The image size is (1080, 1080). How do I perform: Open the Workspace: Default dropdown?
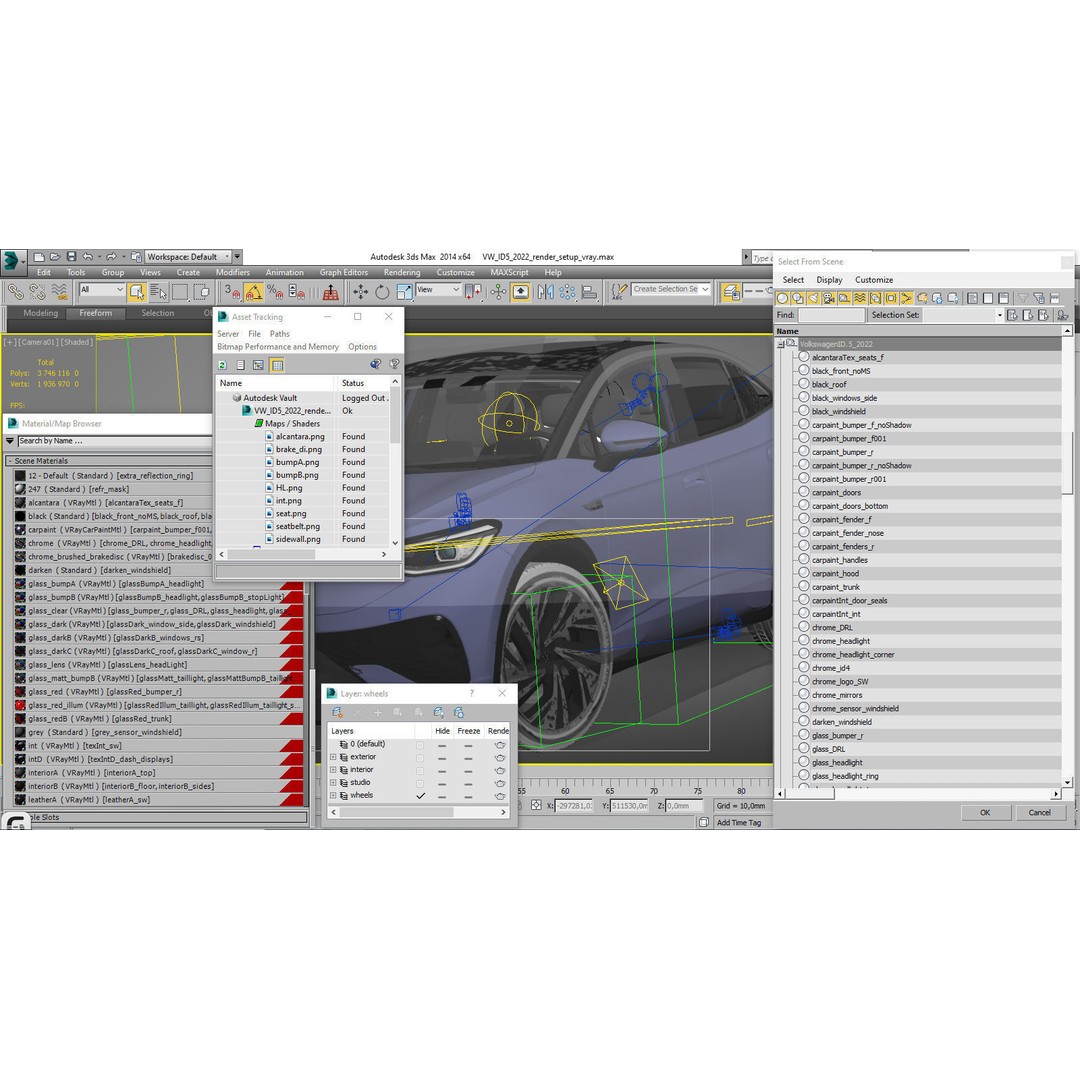pos(188,257)
